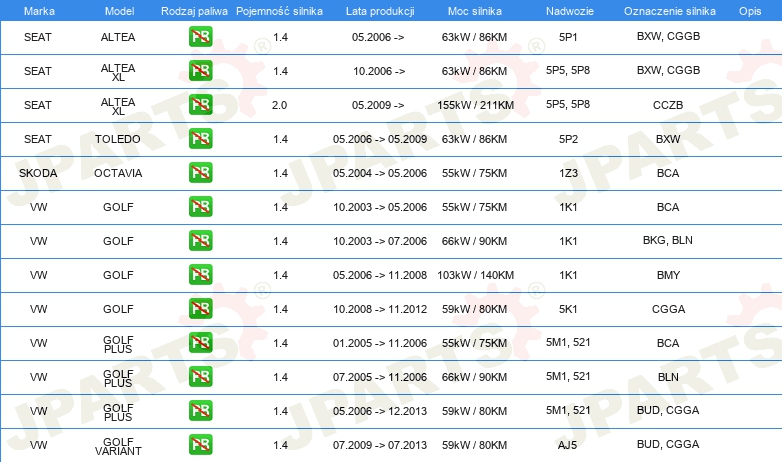Click production date 05.2009 ->
Viewport: 782px width, 462px height.
378,105
